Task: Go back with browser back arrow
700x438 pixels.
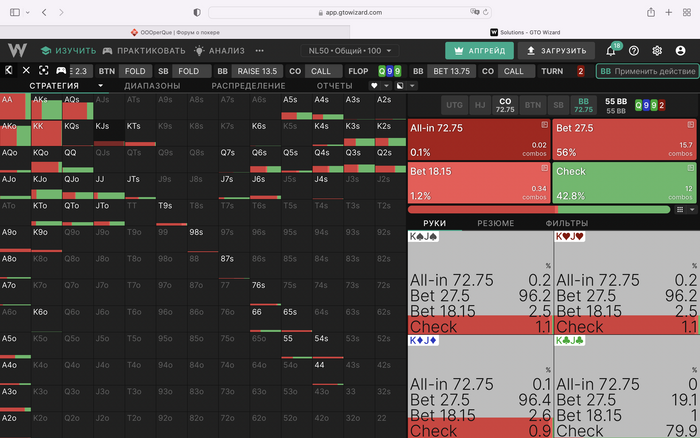Action: click(44, 12)
